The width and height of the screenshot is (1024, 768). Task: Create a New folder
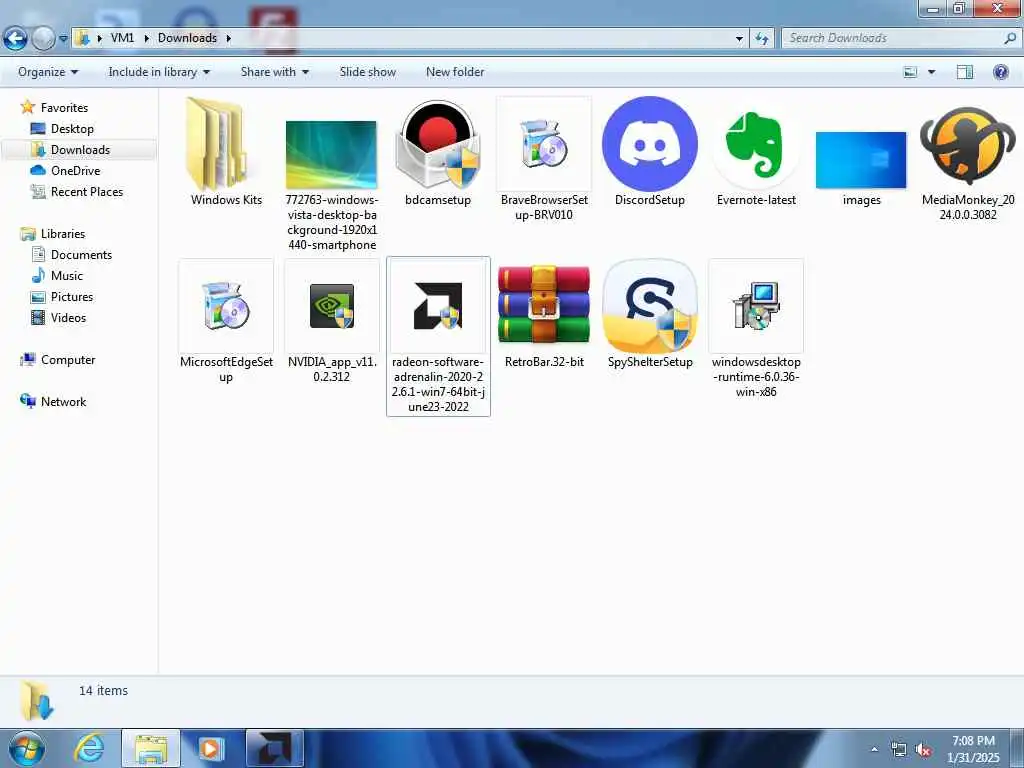click(x=455, y=72)
